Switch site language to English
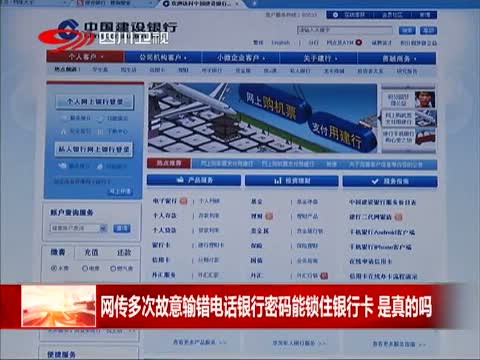This screenshot has width=480, height=360. (x=280, y=43)
